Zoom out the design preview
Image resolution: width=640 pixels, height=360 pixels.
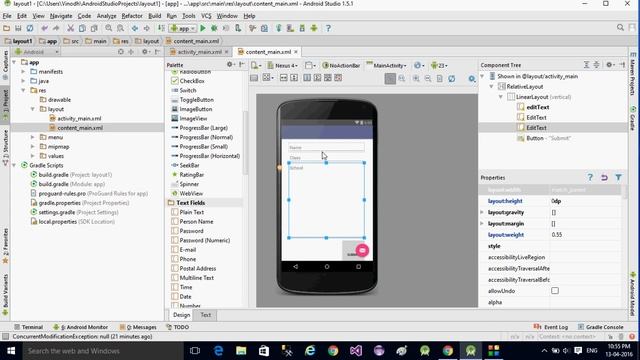point(428,78)
